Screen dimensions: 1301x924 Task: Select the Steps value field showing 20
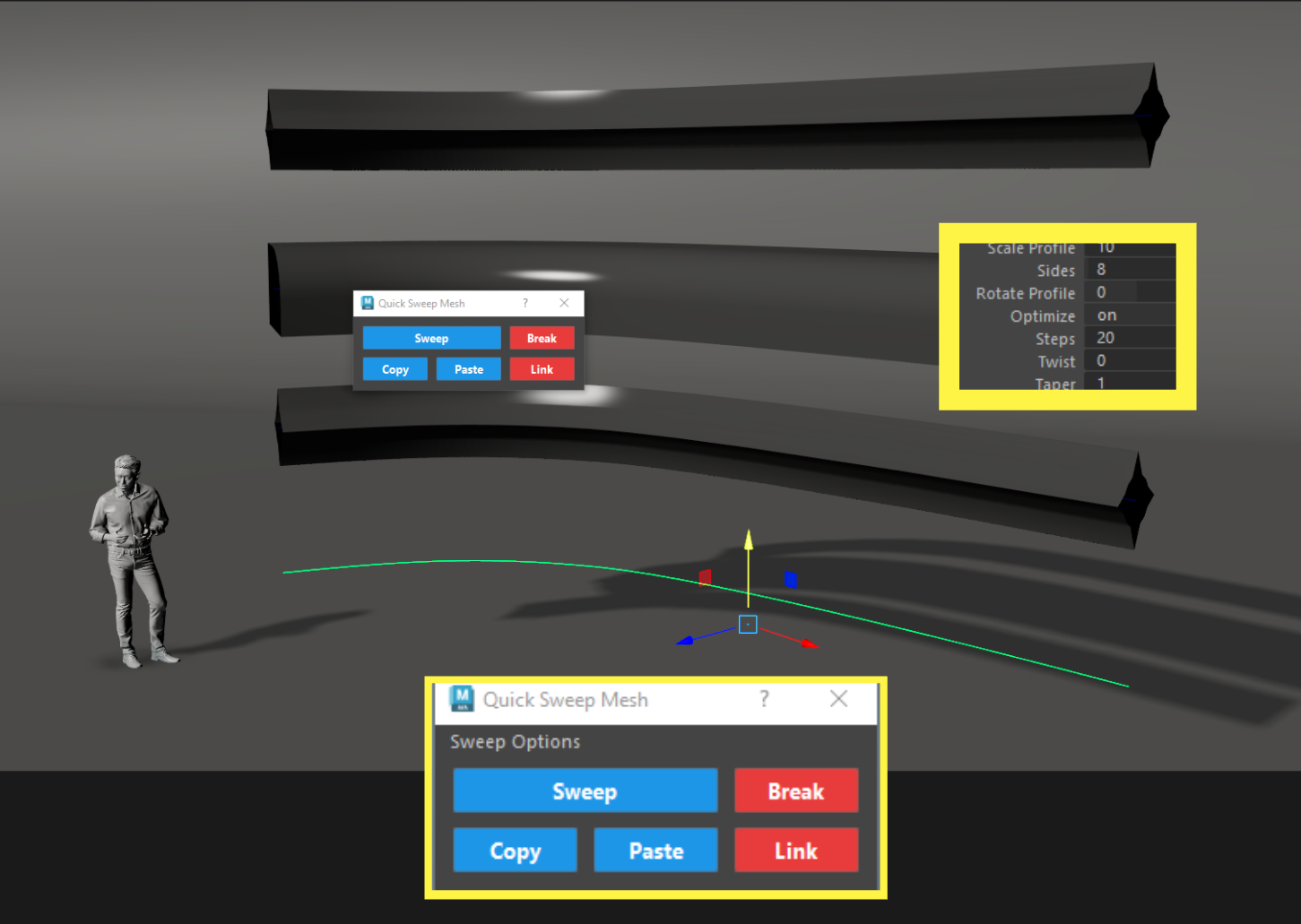[1129, 338]
